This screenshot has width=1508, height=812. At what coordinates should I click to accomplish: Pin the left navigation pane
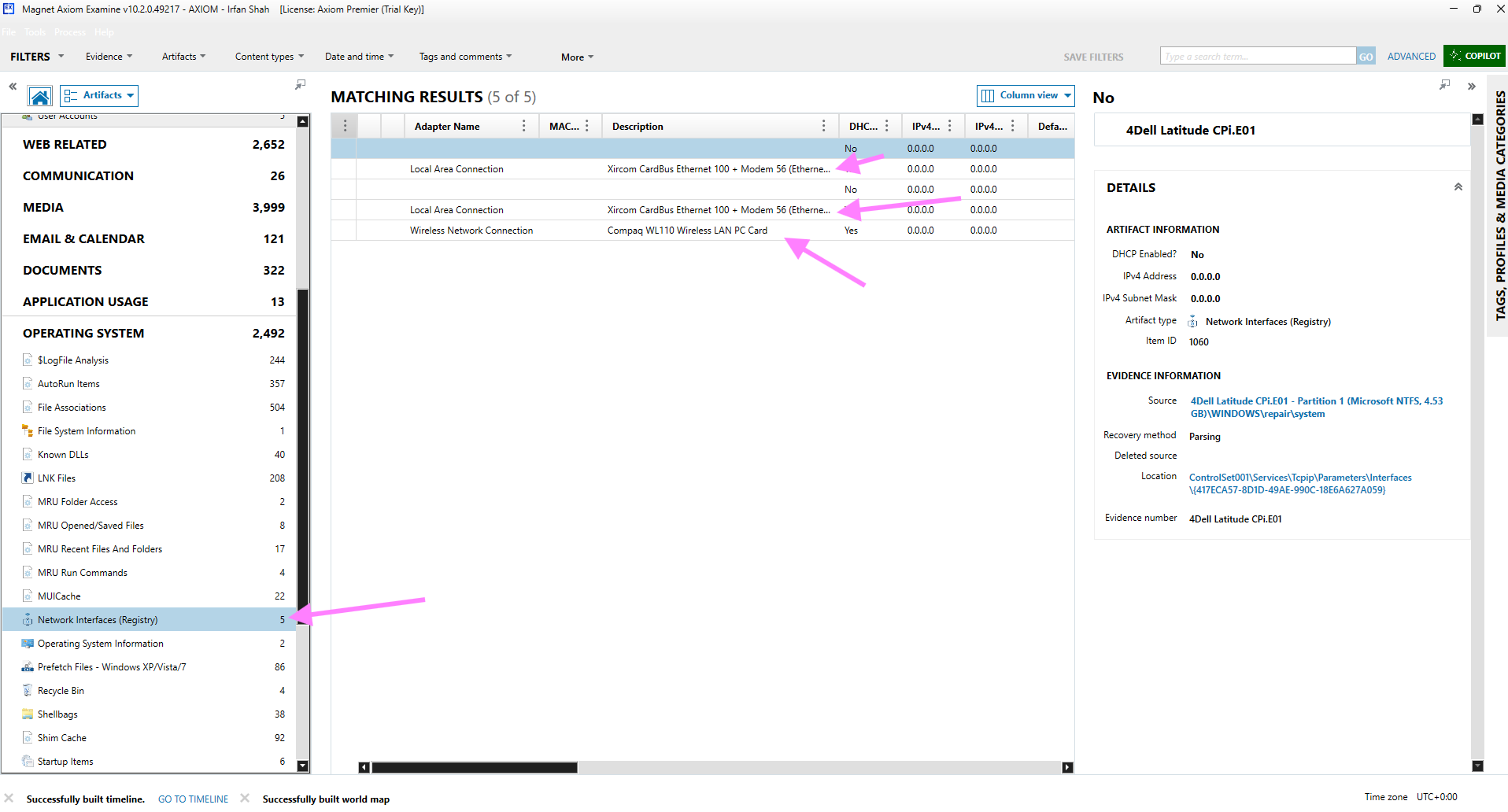click(300, 84)
